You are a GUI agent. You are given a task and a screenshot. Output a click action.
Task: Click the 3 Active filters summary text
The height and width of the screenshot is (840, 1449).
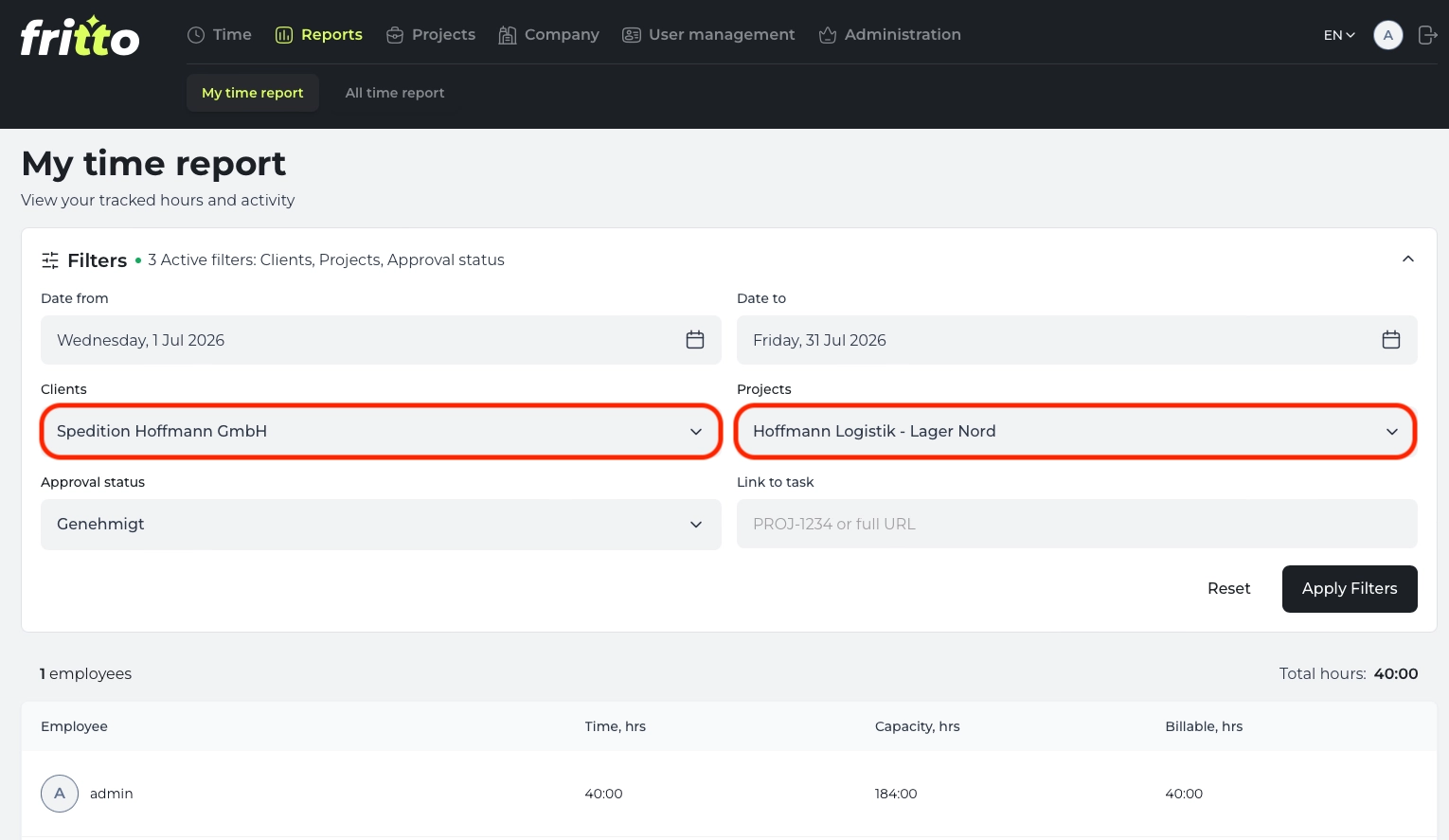(x=326, y=260)
